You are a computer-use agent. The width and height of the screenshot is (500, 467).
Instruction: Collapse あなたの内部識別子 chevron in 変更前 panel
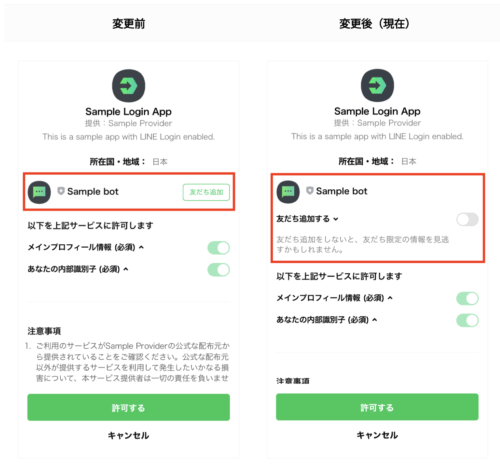point(126,269)
